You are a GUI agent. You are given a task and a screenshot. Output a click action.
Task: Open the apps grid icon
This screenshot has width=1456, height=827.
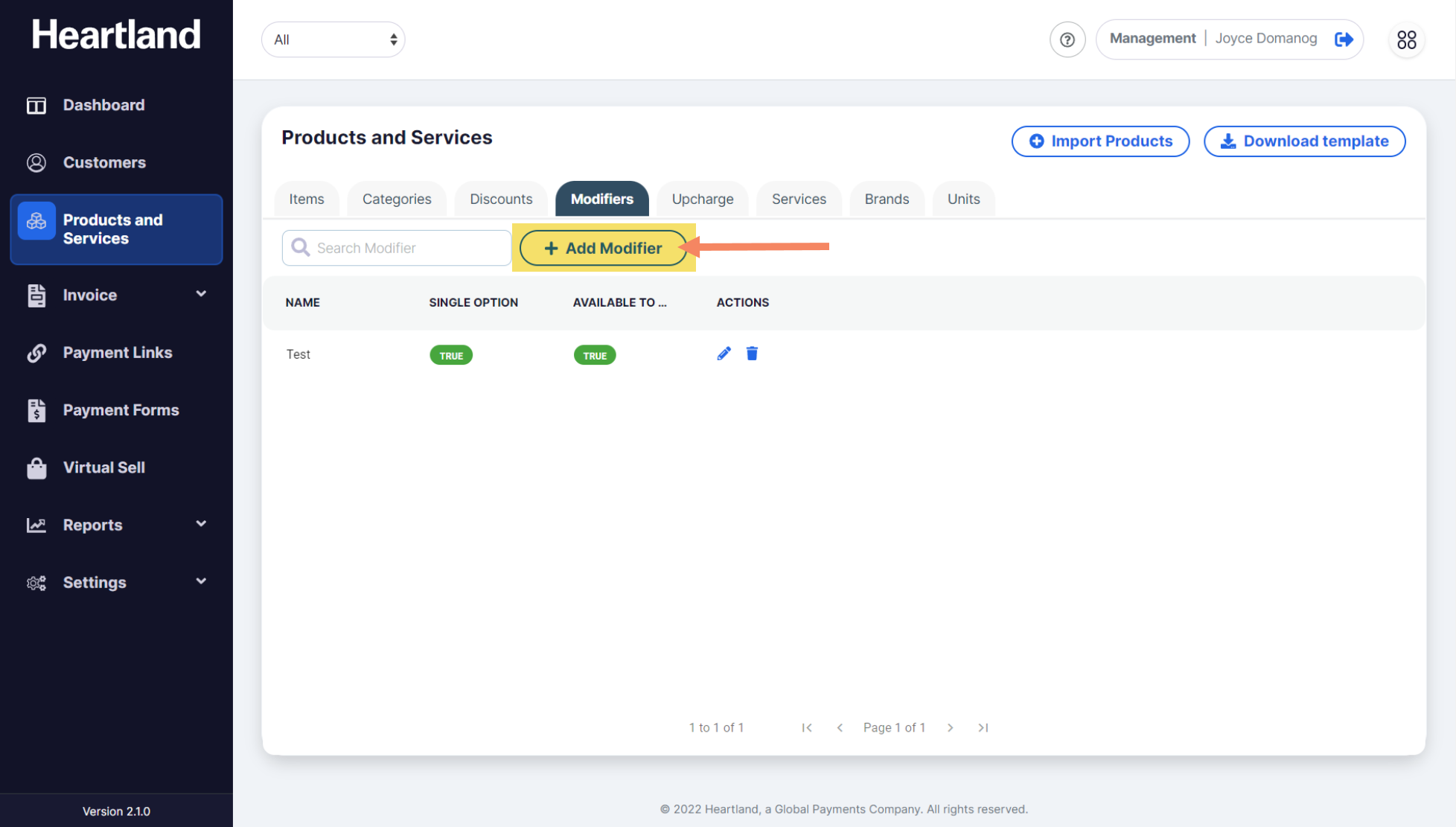[x=1406, y=39]
